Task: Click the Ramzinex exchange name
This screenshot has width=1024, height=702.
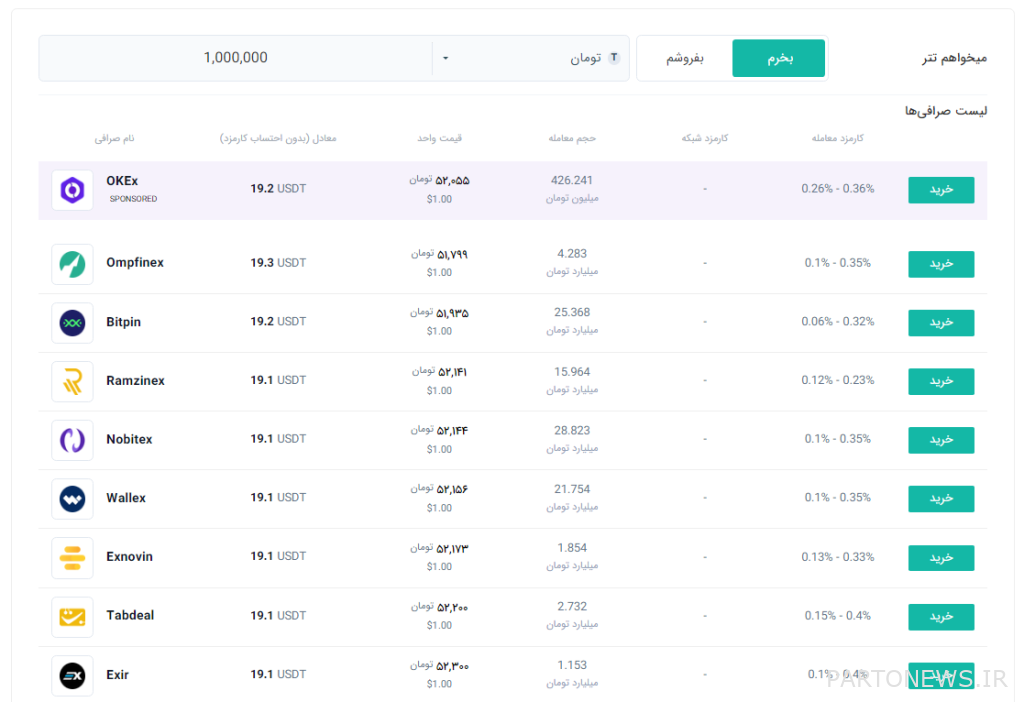Action: pos(135,381)
